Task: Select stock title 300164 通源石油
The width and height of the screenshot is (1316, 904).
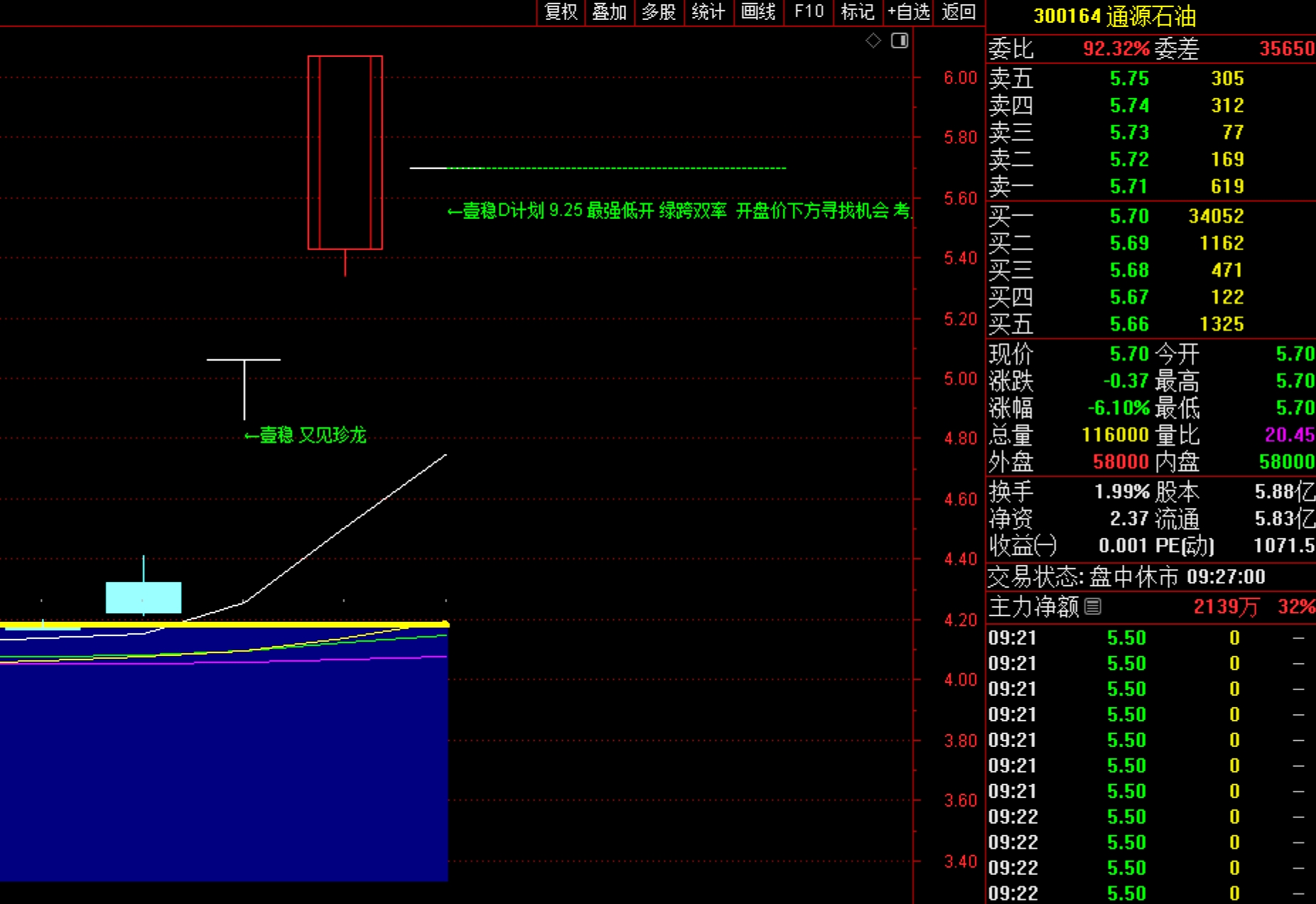Action: 1115,16
